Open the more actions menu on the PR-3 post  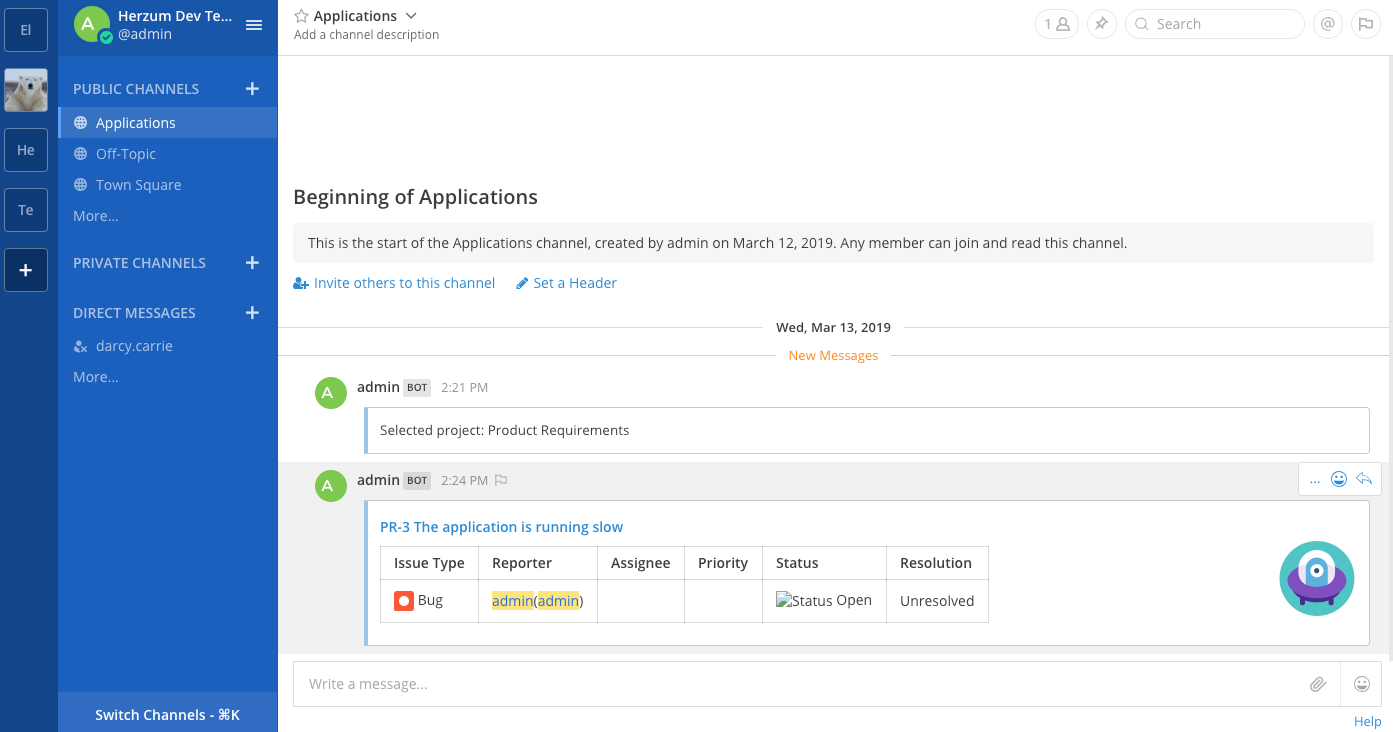pos(1315,479)
